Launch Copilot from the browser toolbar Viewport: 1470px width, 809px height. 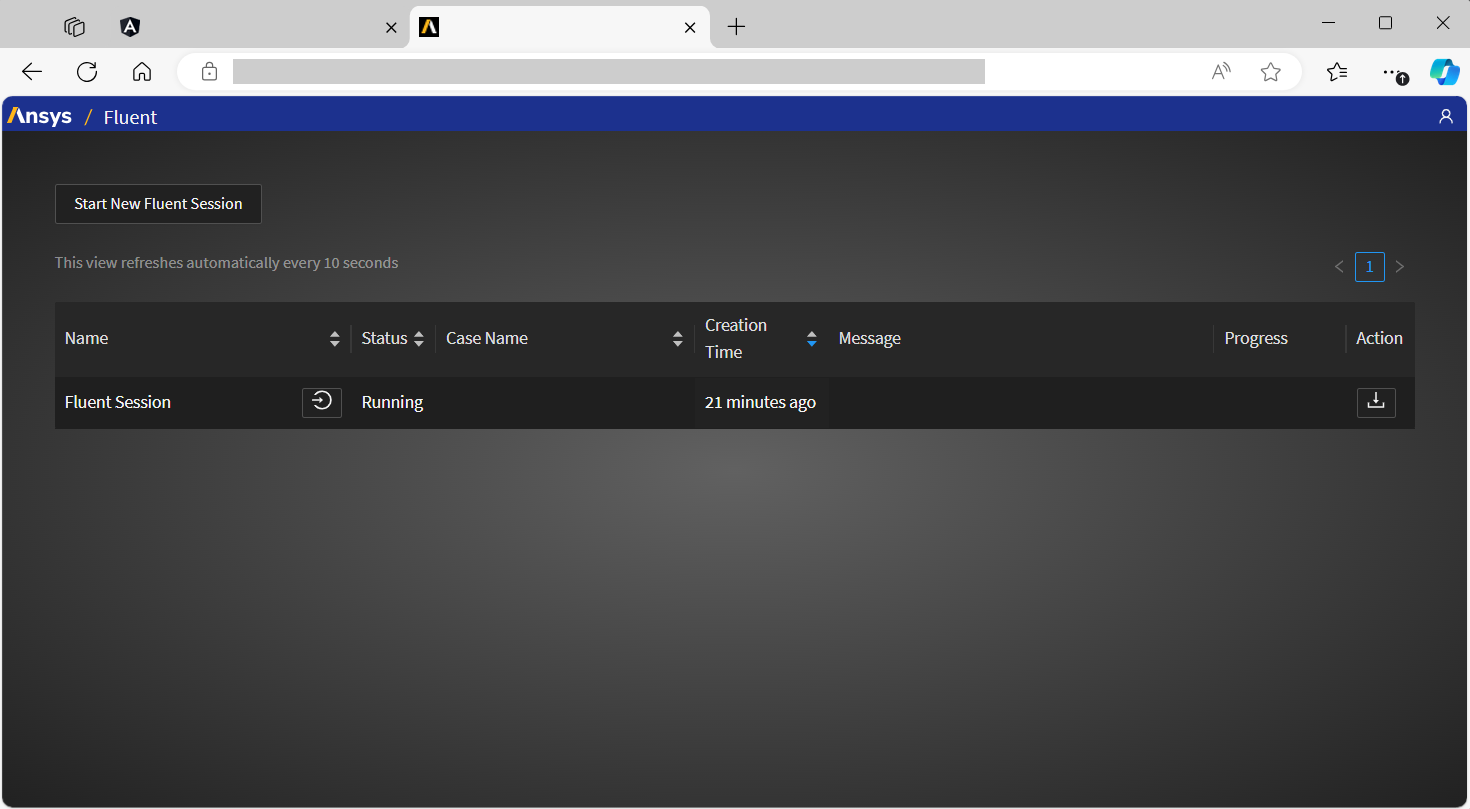(x=1444, y=71)
